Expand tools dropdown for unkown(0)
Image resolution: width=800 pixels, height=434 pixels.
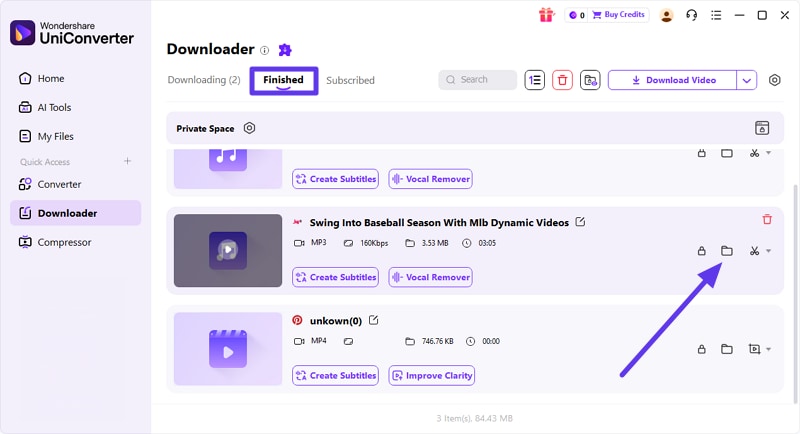pos(768,349)
